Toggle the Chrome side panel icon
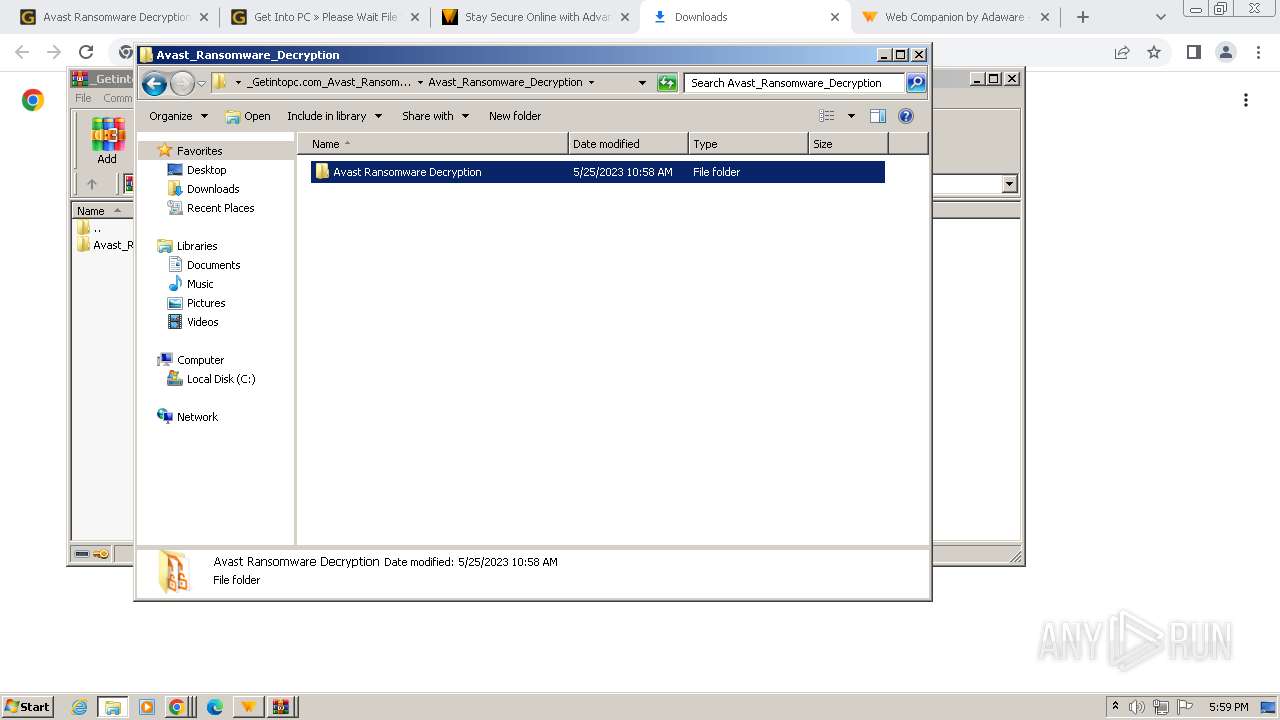The width and height of the screenshot is (1280, 720). [1193, 52]
